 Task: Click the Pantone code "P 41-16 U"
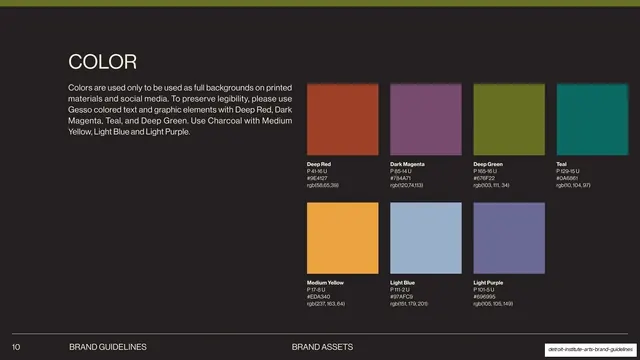click(317, 171)
